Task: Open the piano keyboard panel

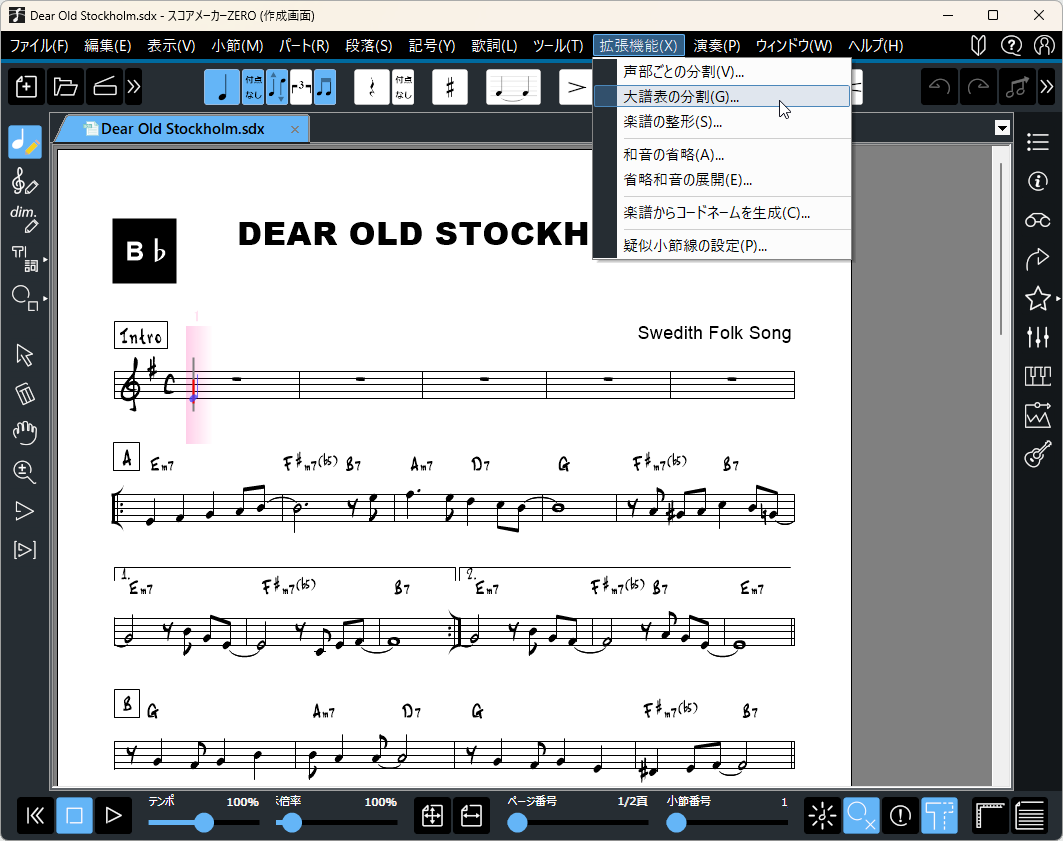Action: [x=1038, y=376]
